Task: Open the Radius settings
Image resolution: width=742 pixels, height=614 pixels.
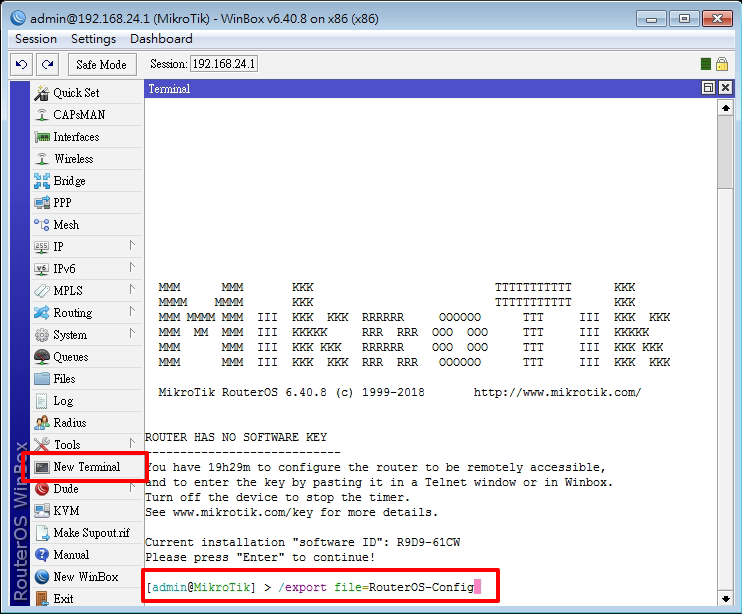Action: click(87, 423)
